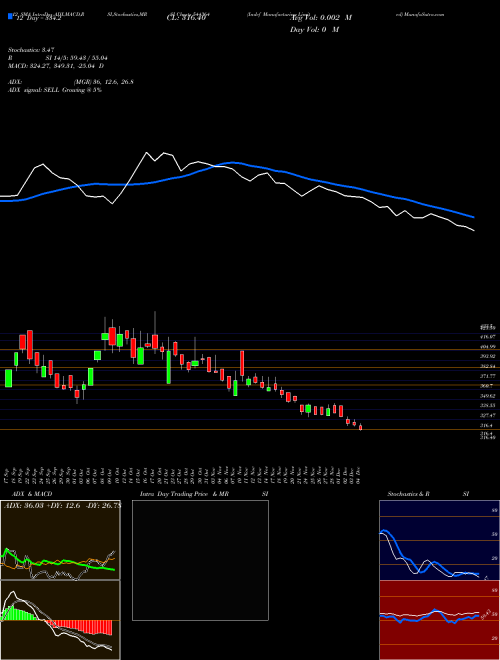Click the 404.99 price axis label
This screenshot has width=500, height=660.
click(487, 346)
